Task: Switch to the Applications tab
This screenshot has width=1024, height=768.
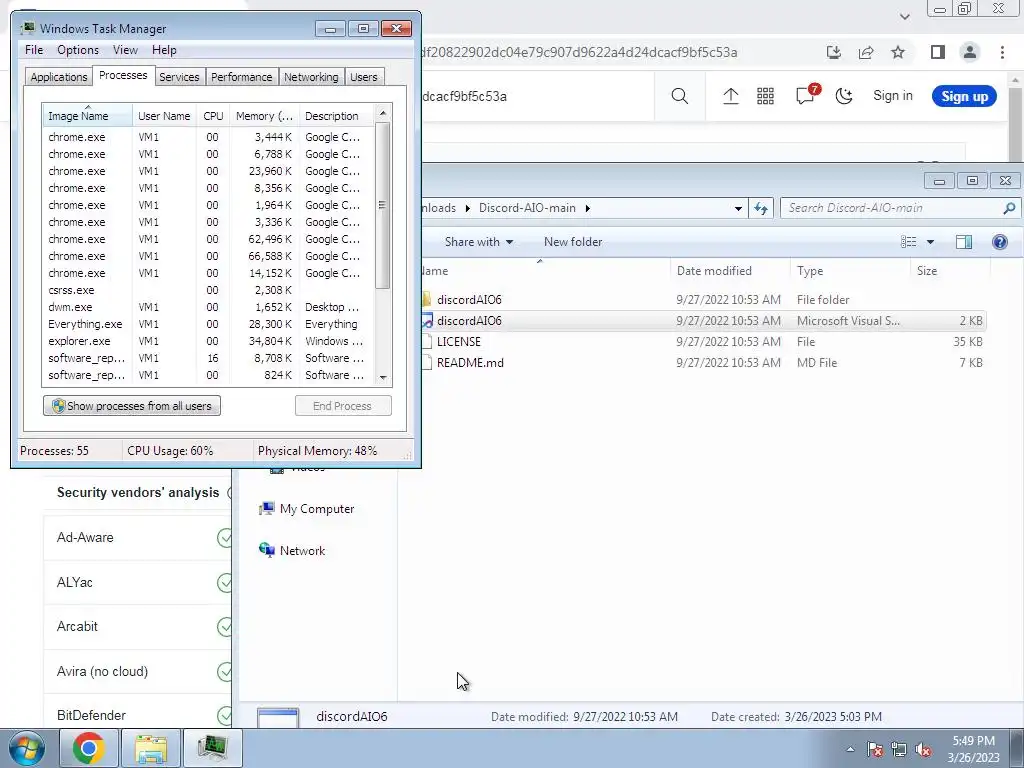Action: [59, 77]
